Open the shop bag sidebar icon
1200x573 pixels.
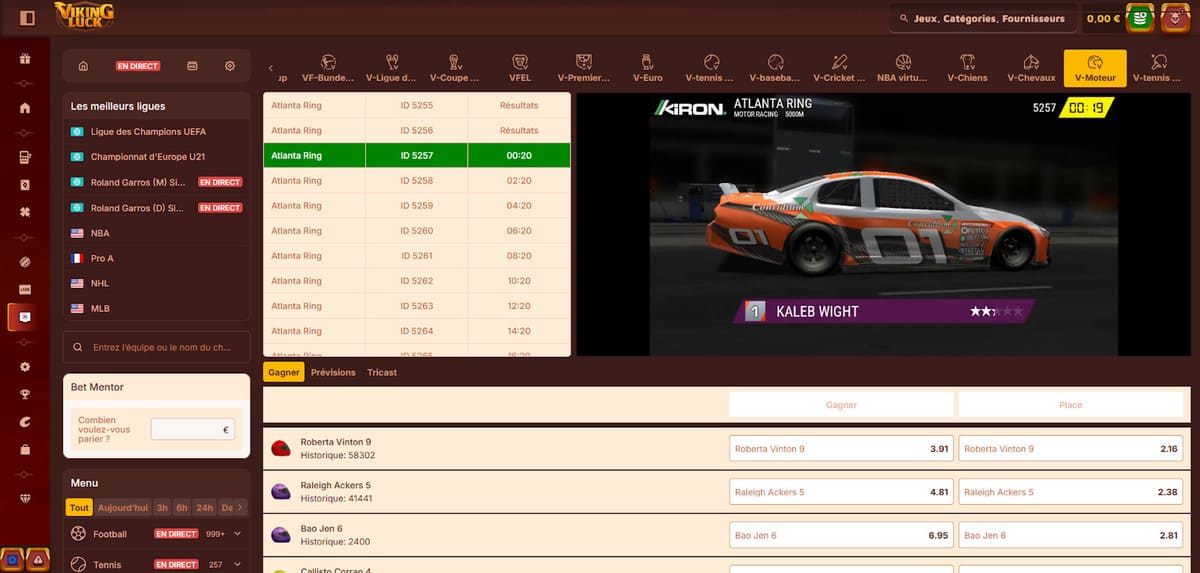25,448
